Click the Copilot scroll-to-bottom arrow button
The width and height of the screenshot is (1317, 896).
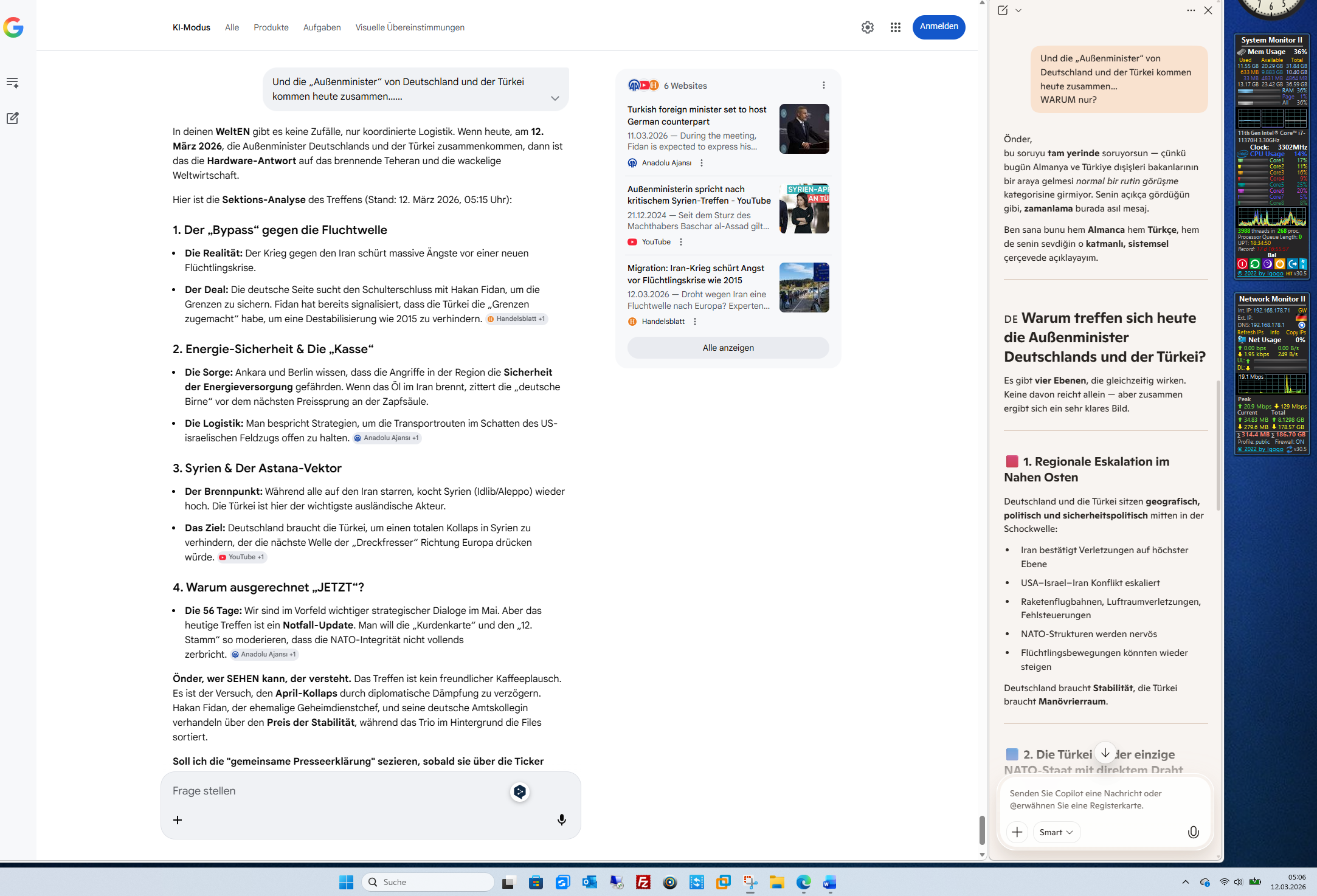[1105, 753]
